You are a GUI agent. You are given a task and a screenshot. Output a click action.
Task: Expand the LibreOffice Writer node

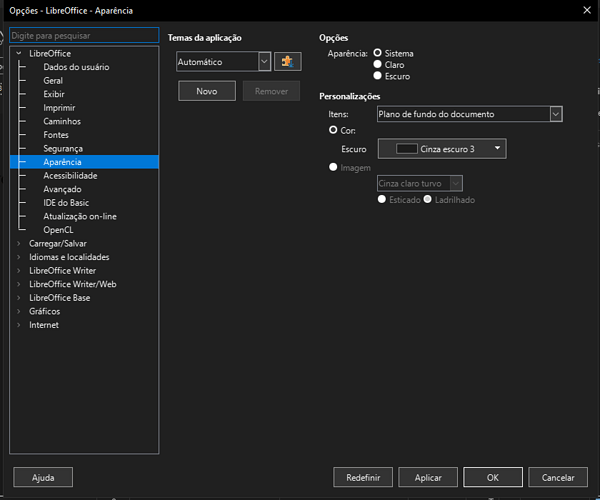(x=19, y=270)
